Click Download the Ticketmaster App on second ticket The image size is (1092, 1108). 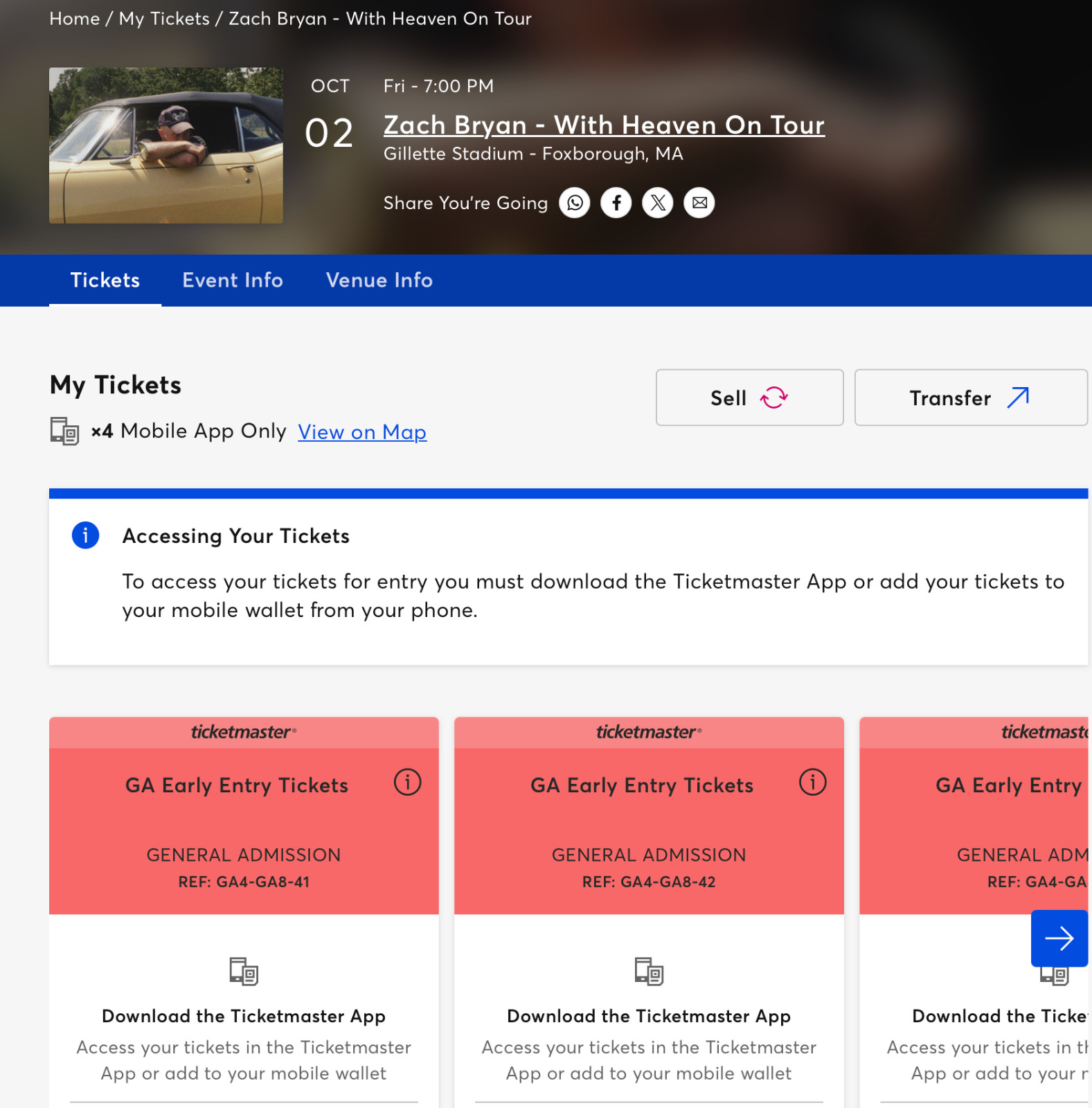(x=649, y=1016)
